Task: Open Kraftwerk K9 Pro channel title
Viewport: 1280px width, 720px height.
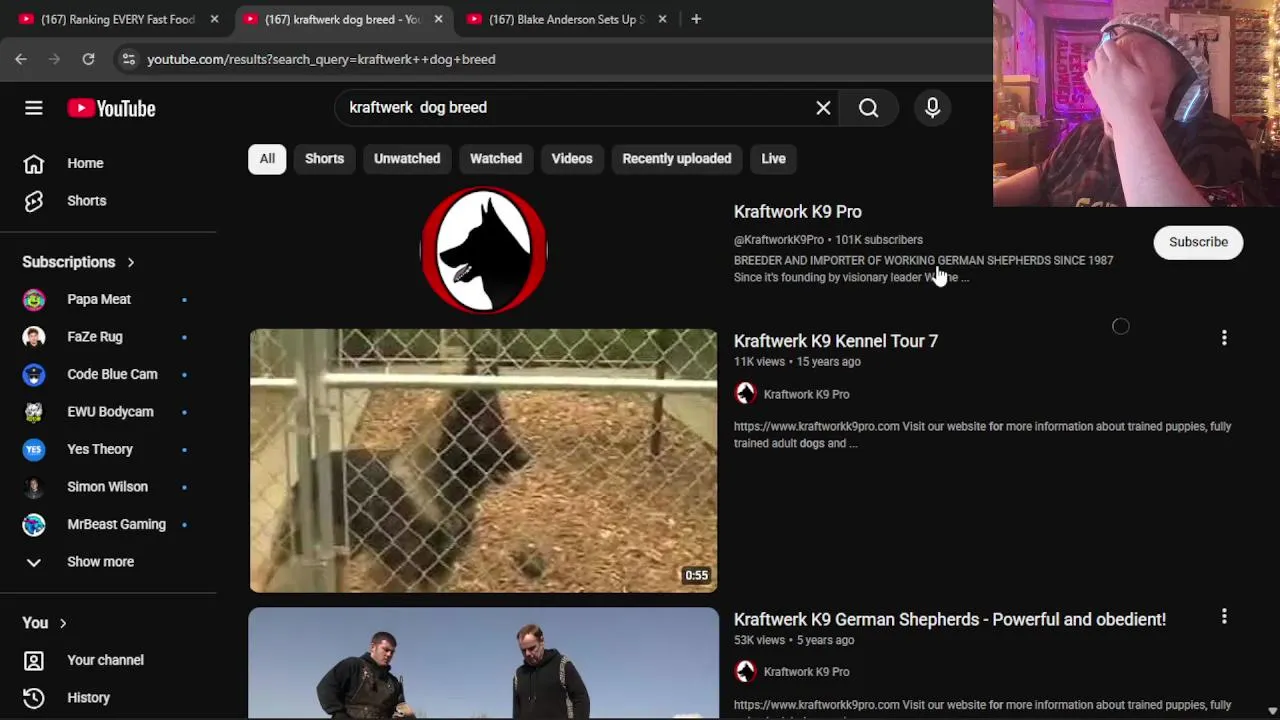Action: point(798,212)
